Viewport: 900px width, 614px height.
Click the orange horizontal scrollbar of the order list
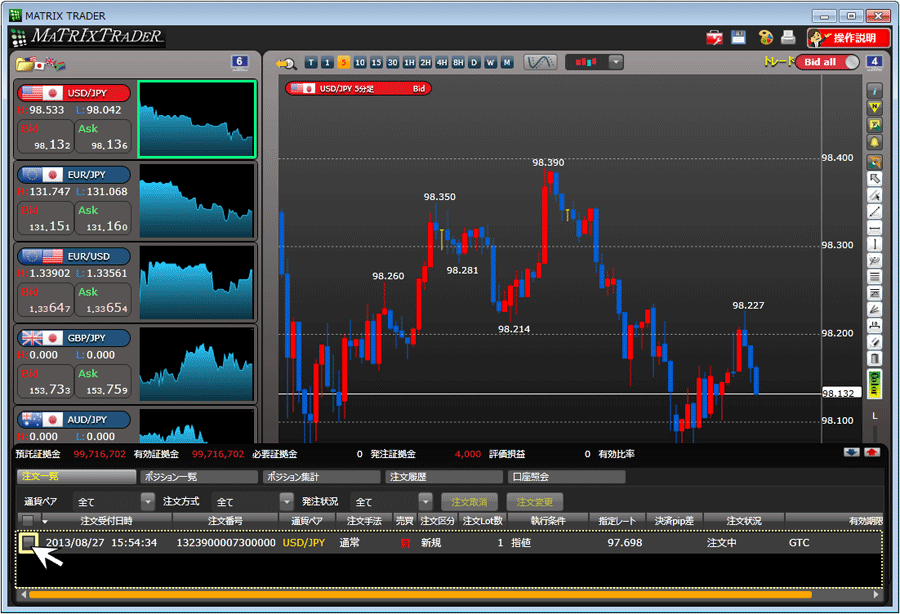pos(420,594)
